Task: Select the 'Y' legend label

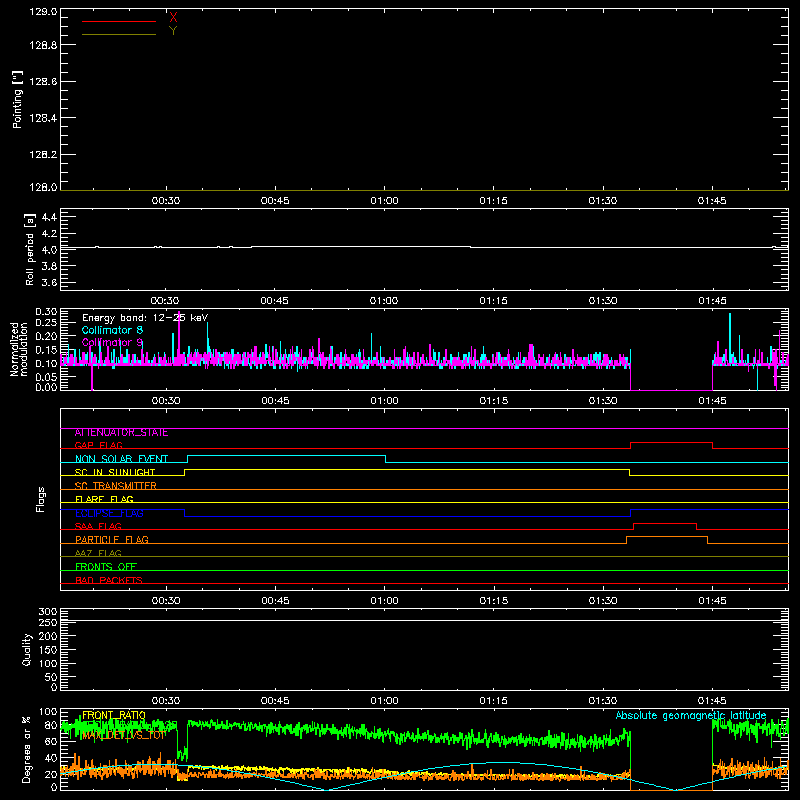Action: tap(173, 31)
